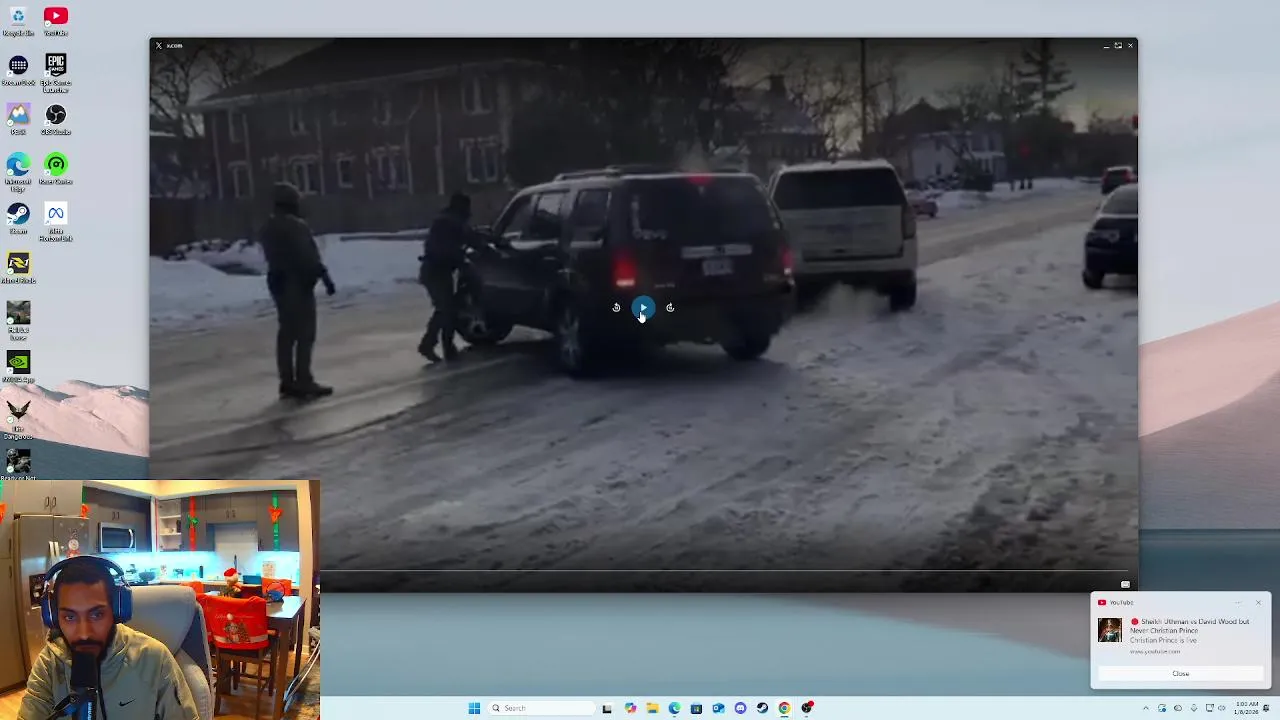
Task: Open notification options ellipsis menu
Action: click(x=1237, y=602)
